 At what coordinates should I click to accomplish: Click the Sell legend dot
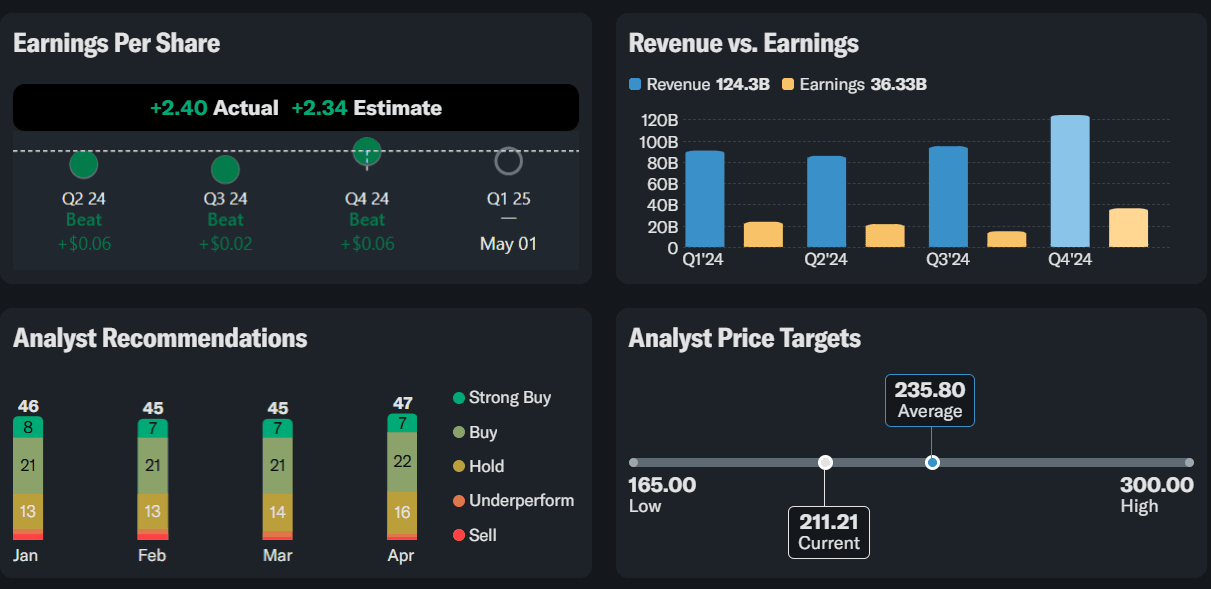click(x=459, y=535)
